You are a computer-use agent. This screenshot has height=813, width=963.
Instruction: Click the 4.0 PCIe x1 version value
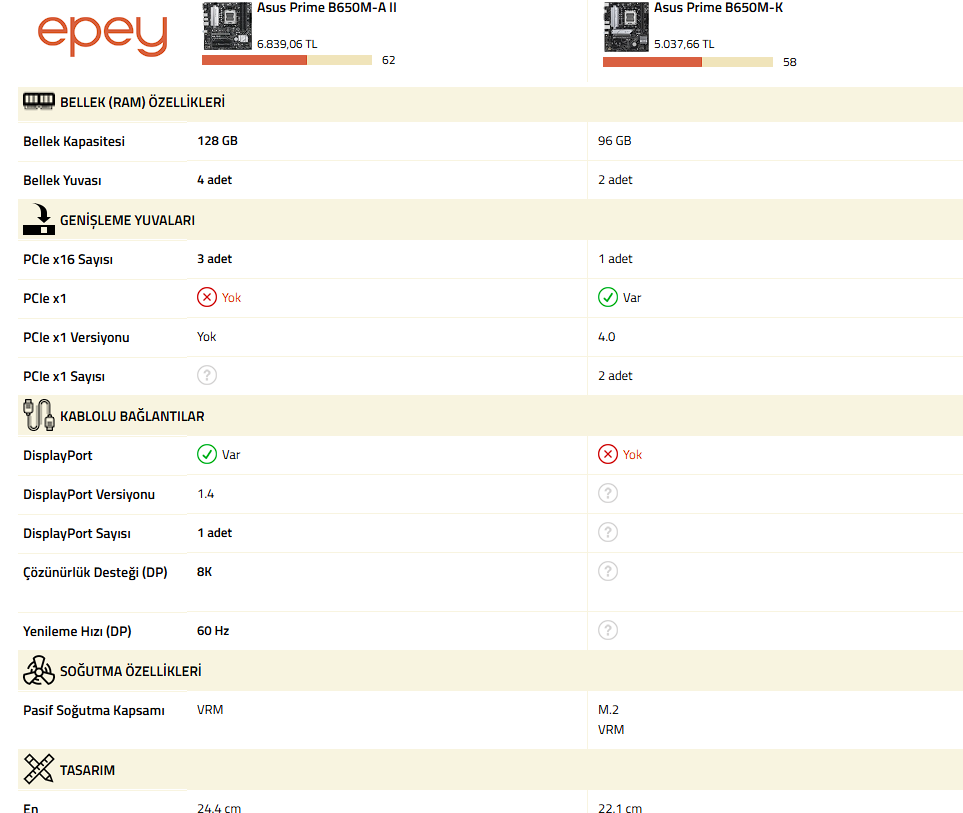pyautogui.click(x=607, y=337)
